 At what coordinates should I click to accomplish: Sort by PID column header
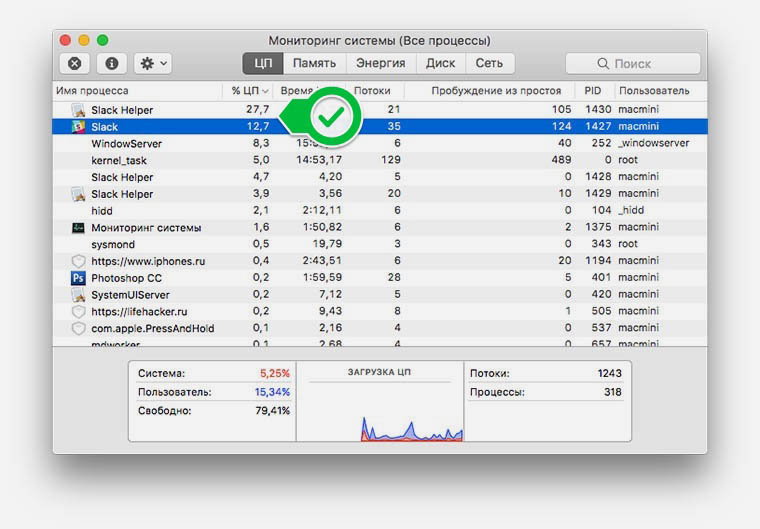pyautogui.click(x=592, y=91)
